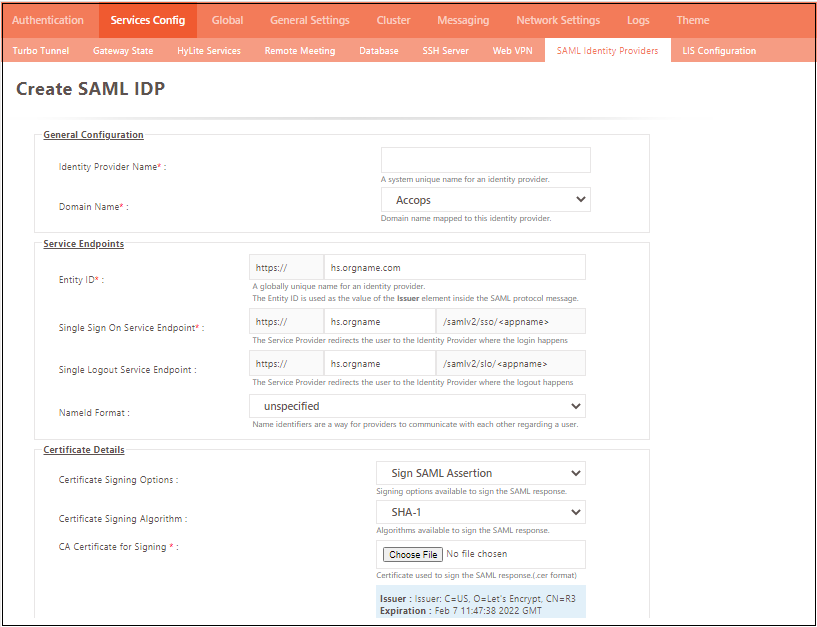This screenshot has height=627, width=817.
Task: Click the Choose File button
Action: (x=413, y=554)
